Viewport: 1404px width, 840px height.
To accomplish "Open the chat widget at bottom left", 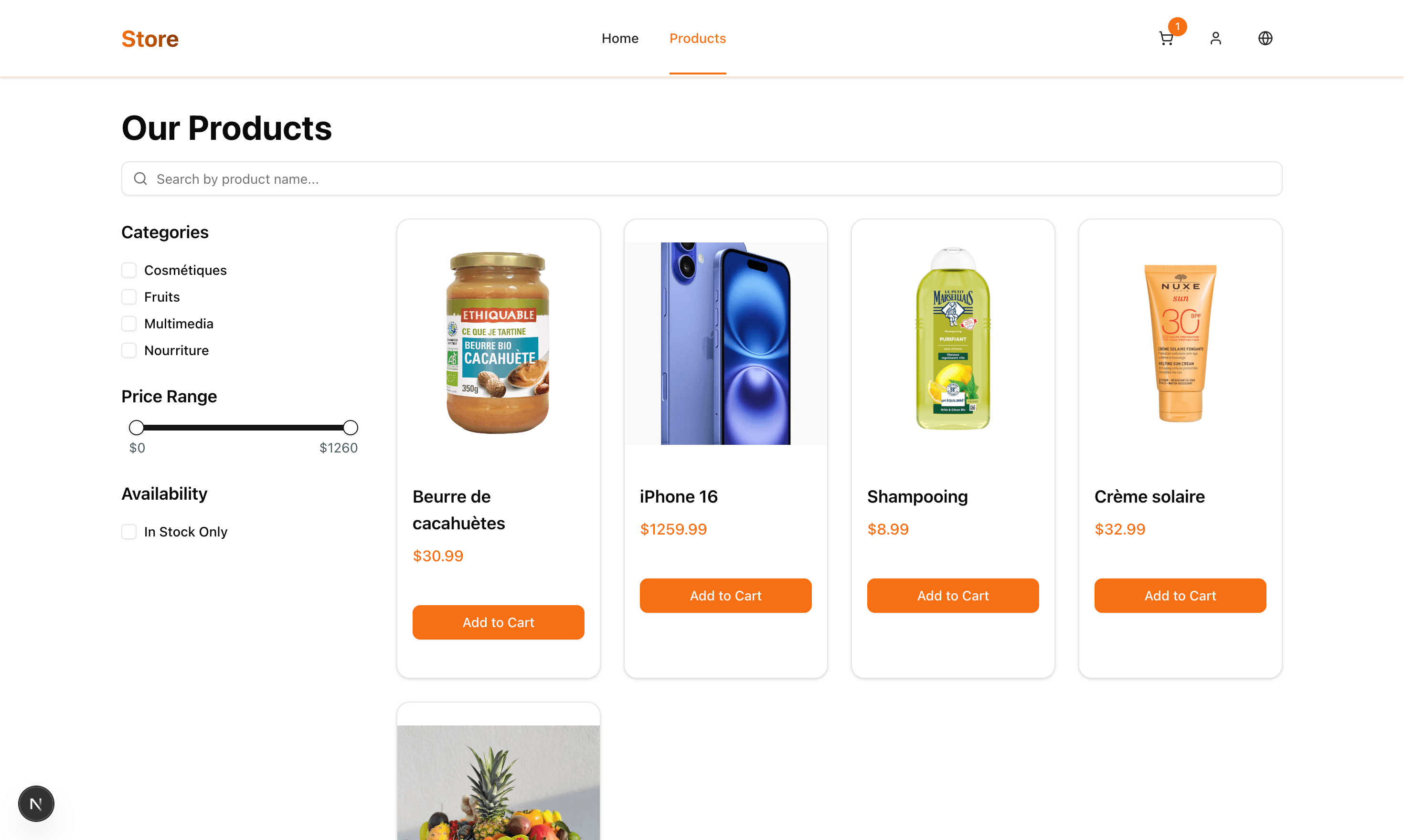I will pos(36,803).
